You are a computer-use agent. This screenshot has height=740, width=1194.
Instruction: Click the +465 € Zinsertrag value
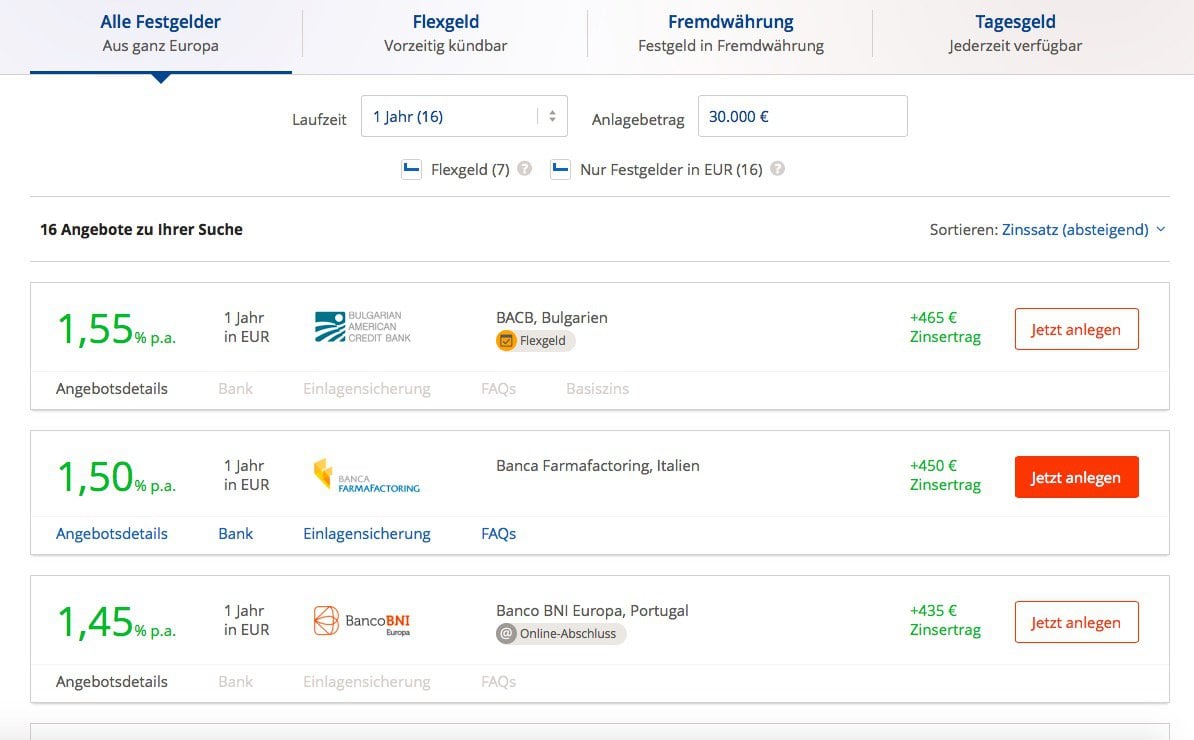point(945,327)
